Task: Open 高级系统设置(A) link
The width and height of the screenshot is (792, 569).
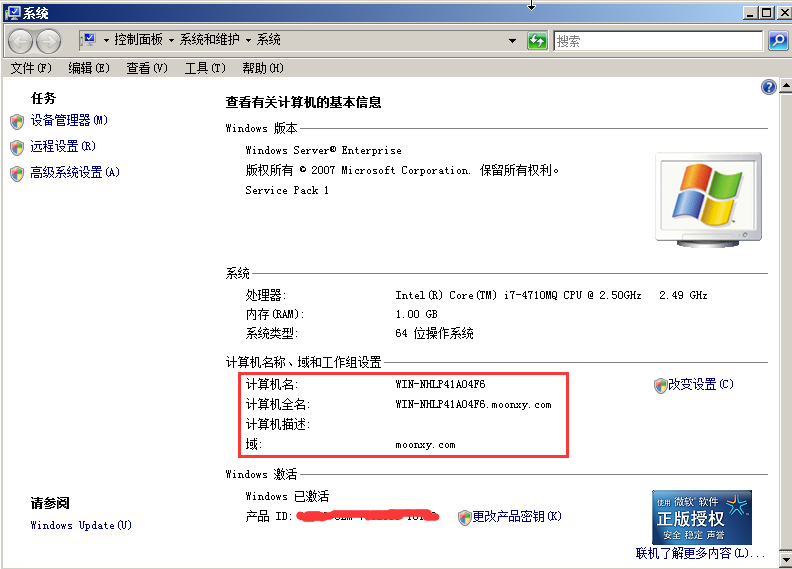Action: click(75, 173)
